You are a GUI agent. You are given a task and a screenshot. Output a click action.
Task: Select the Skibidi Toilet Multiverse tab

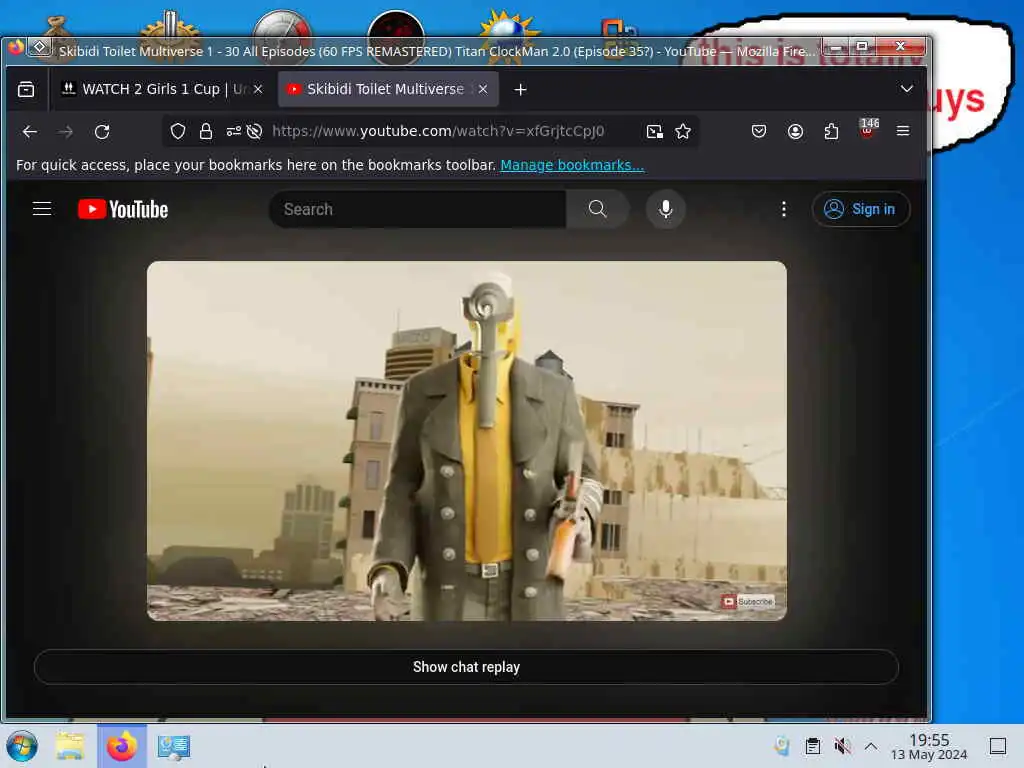389,89
